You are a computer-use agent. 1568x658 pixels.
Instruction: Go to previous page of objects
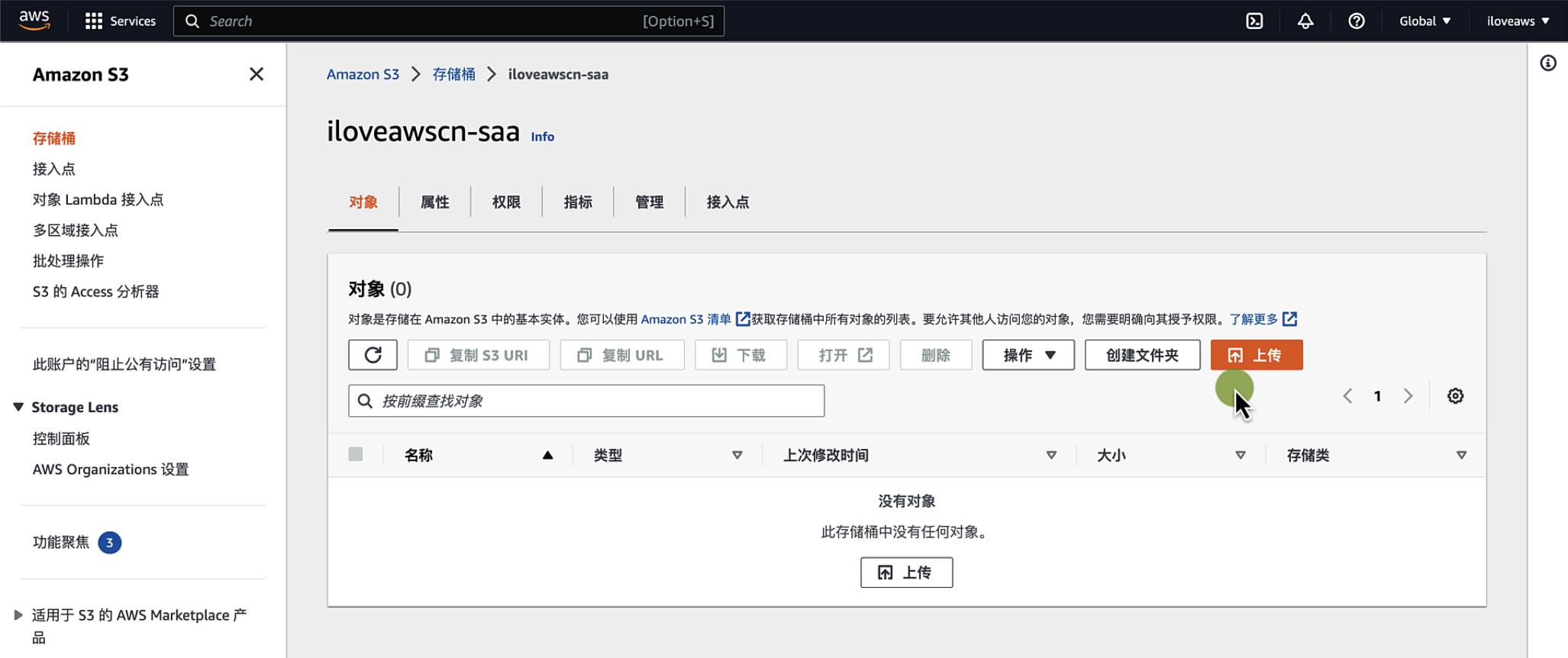point(1348,396)
